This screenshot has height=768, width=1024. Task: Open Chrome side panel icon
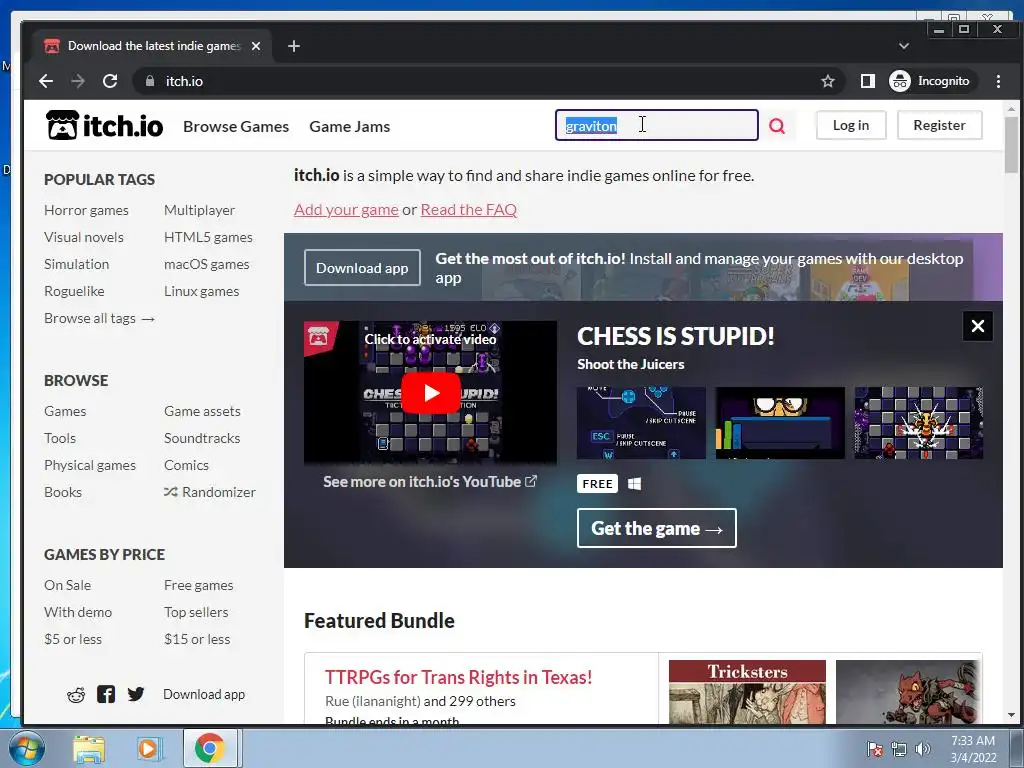867,81
